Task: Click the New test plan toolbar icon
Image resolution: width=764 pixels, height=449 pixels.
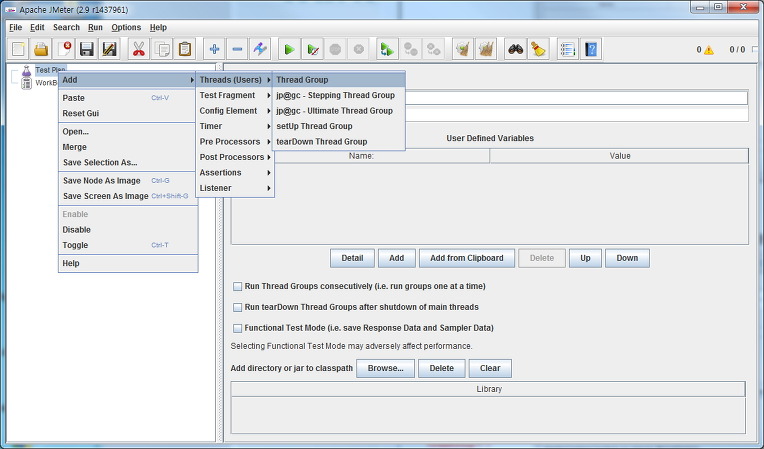Action: (19, 49)
